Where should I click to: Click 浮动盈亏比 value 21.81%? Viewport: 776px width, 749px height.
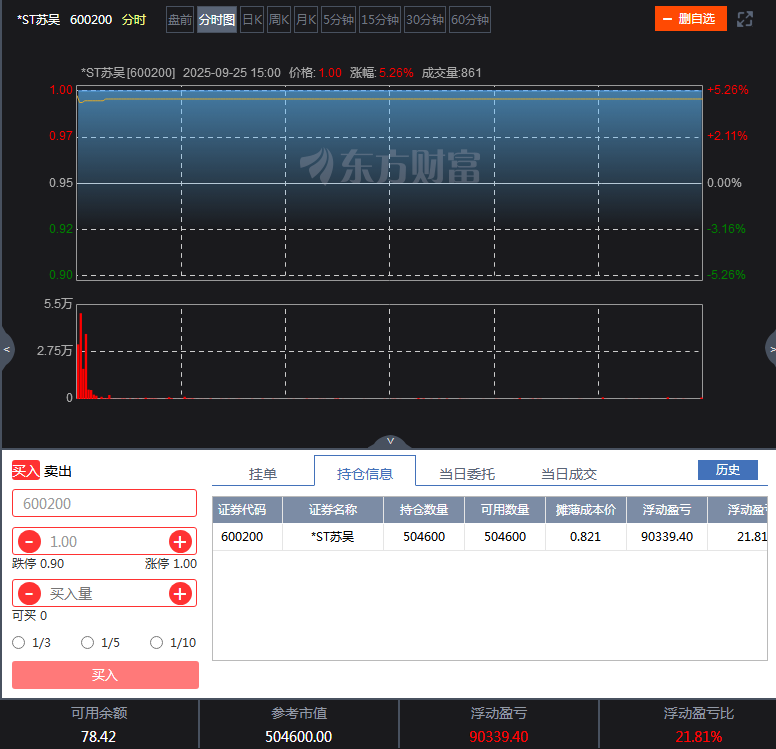pyautogui.click(x=698, y=737)
